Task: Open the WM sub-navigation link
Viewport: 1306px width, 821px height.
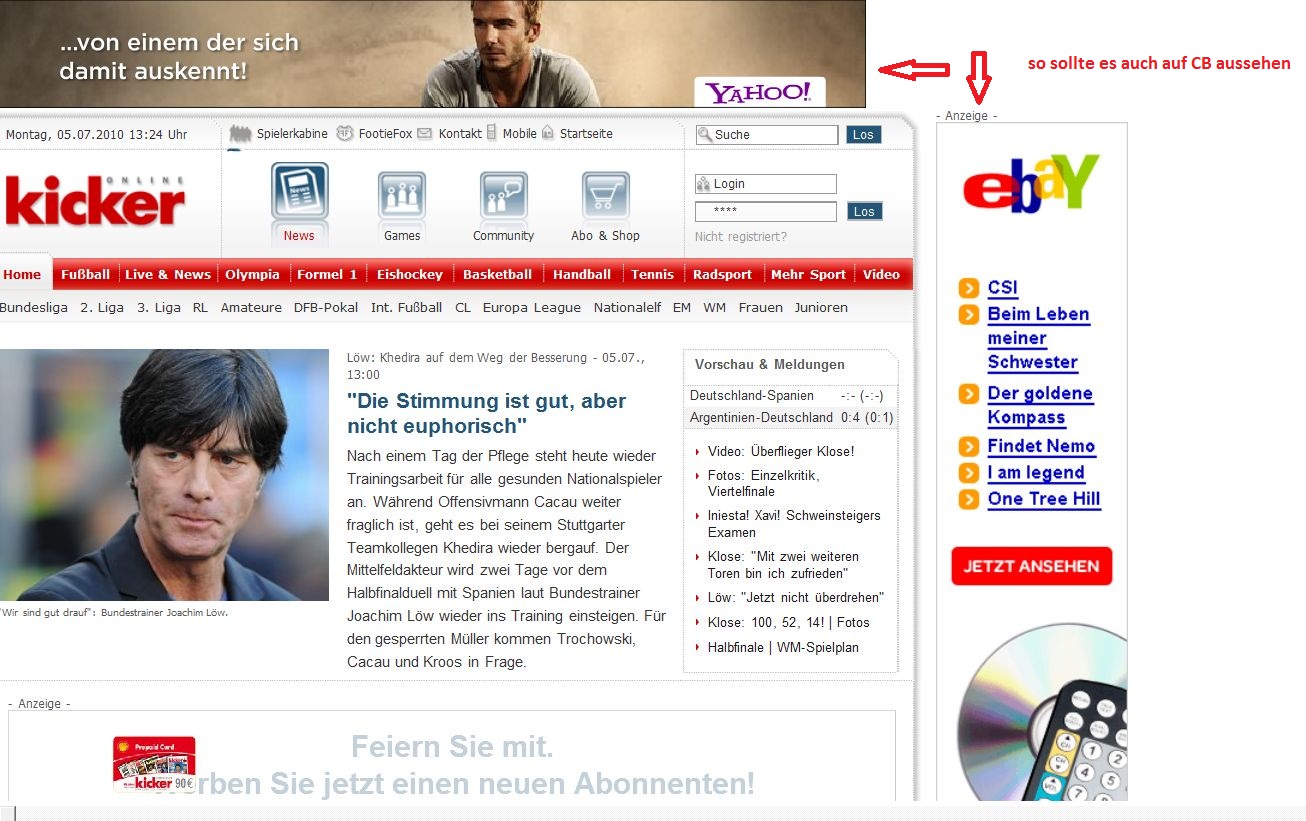Action: (714, 307)
